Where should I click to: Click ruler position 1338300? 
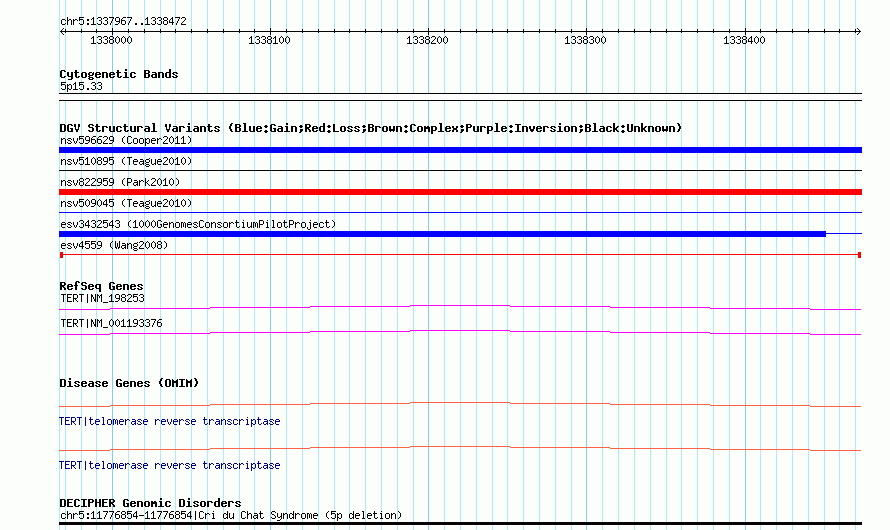click(585, 40)
